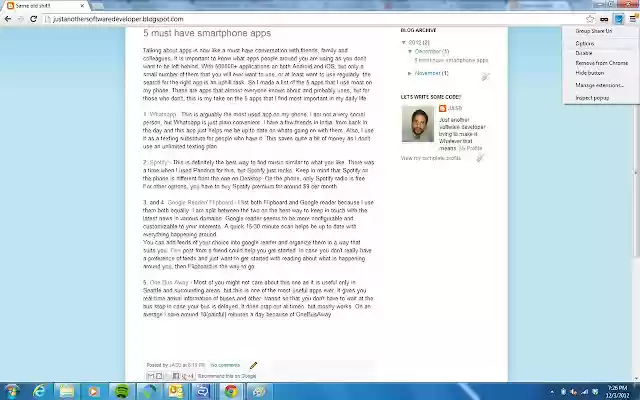Open 'View my complete profile' link
Viewport: 640px width, 400px height.
click(431, 158)
